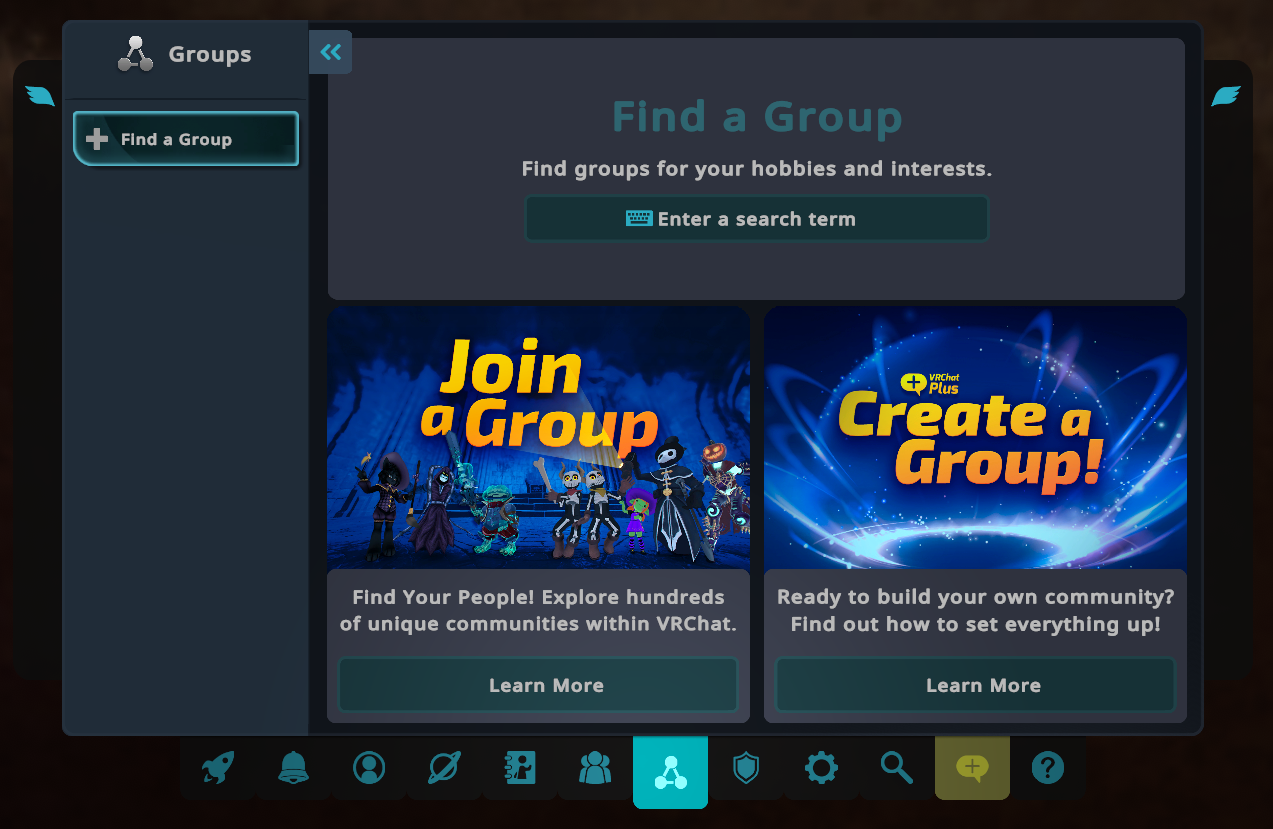Click the Groups header icon

pos(135,54)
